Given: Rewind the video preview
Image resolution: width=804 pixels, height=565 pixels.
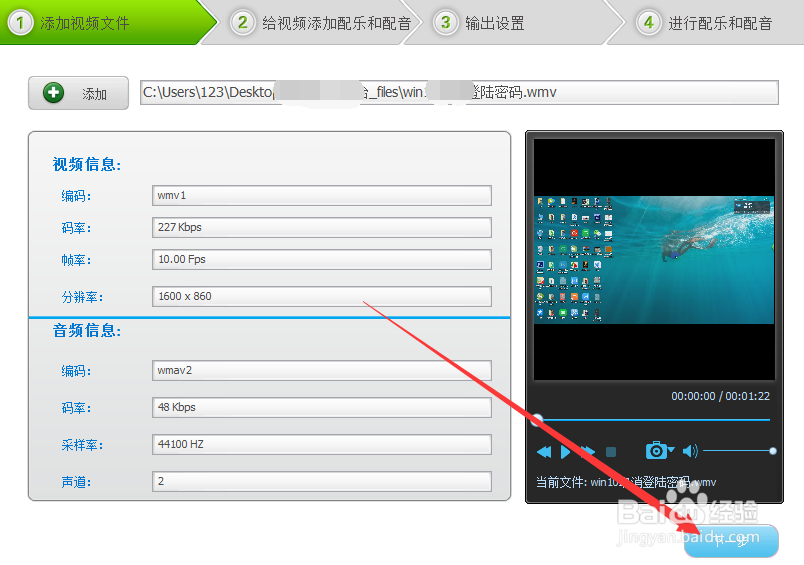Looking at the screenshot, I should click(544, 452).
